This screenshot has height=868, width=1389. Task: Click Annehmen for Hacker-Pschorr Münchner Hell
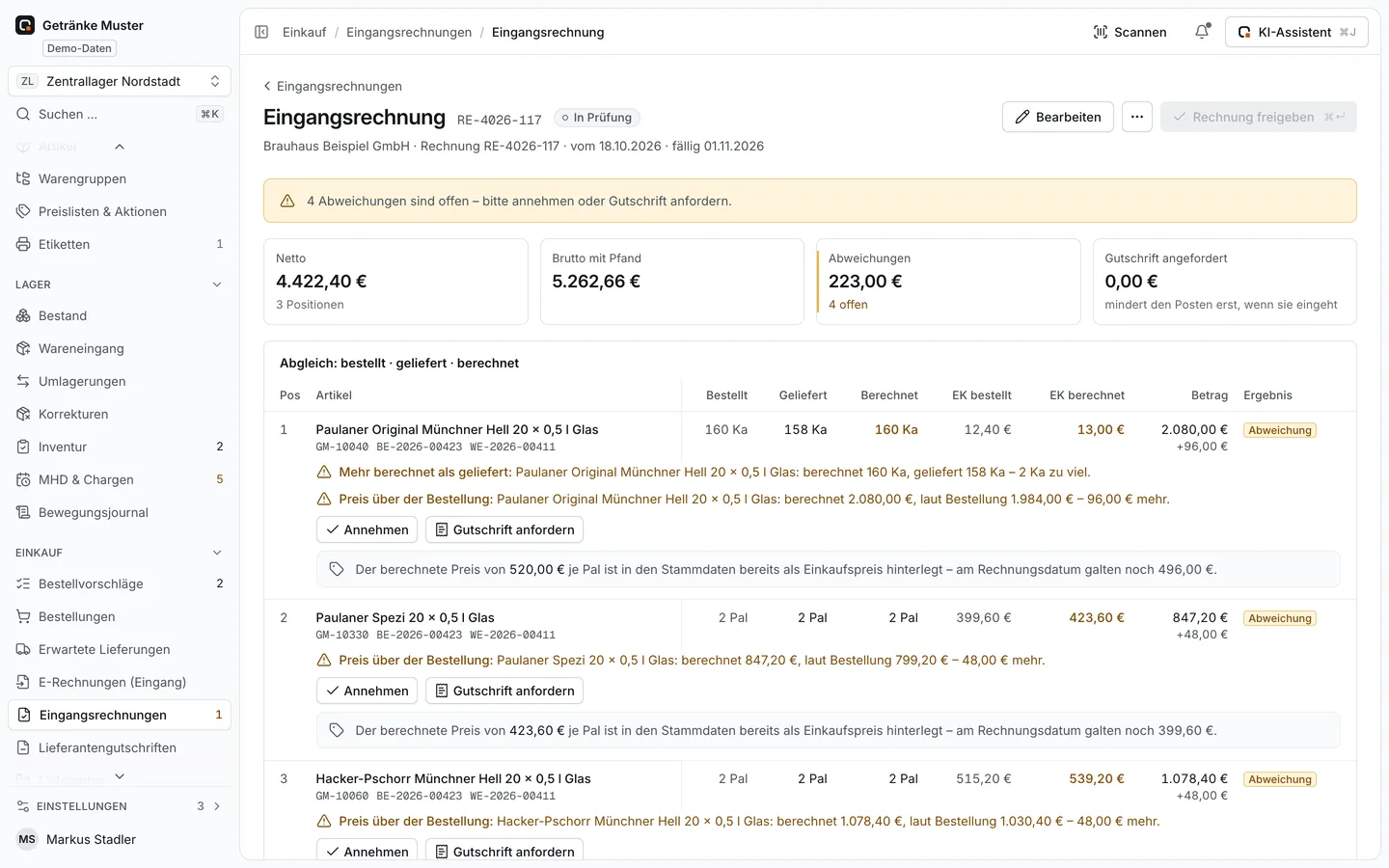(x=367, y=851)
